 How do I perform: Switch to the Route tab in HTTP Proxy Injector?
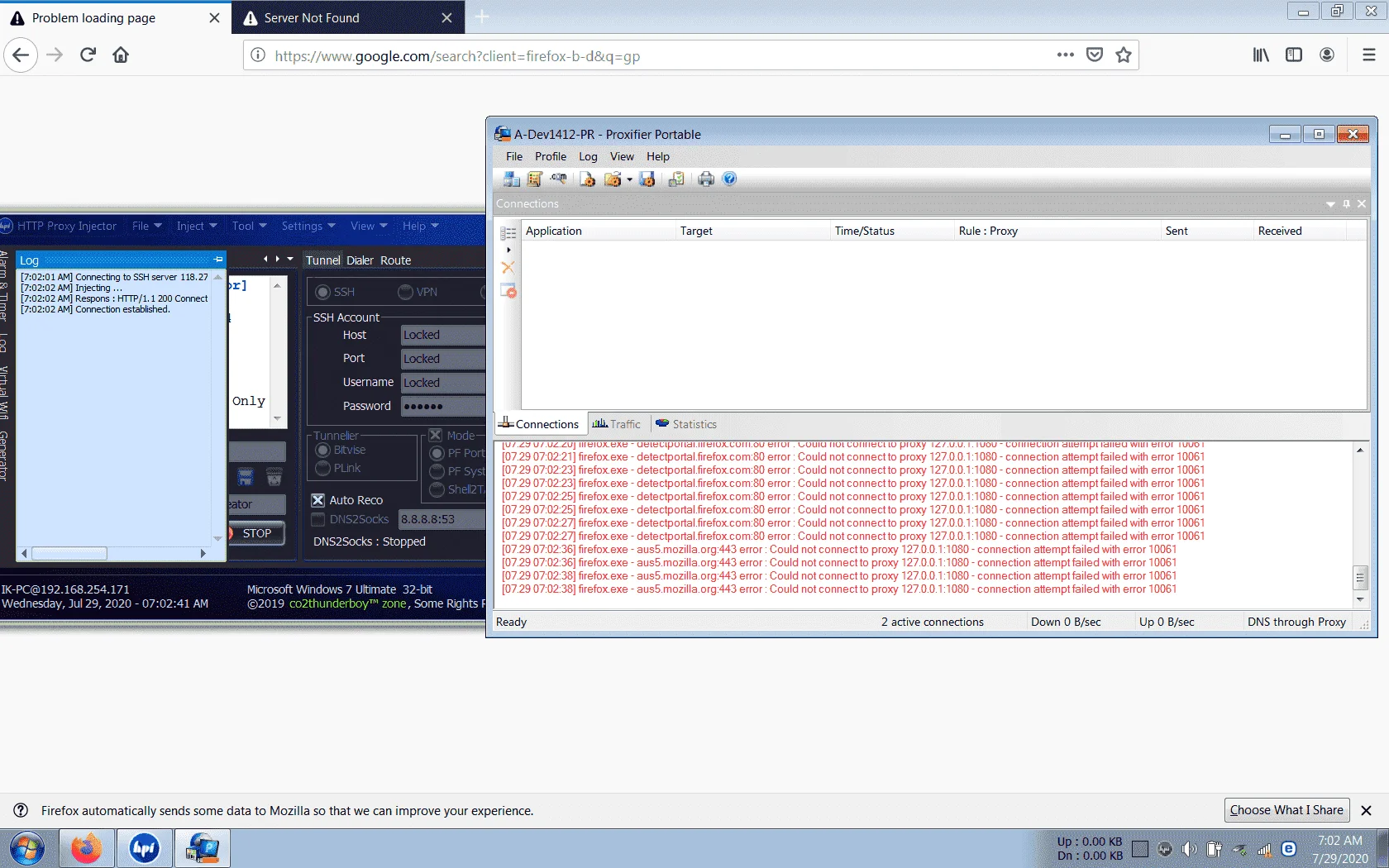[x=395, y=260]
